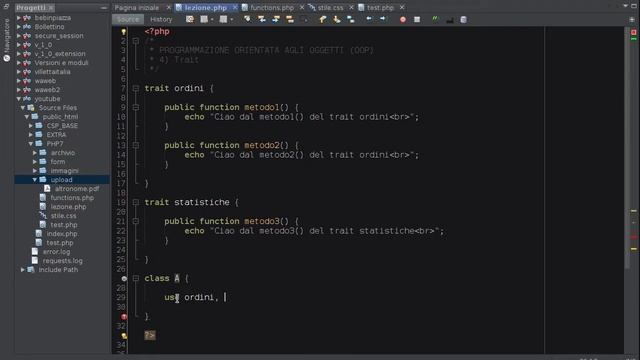Close the stile.css tab
Viewport: 640px width, 360px height.
351,7
